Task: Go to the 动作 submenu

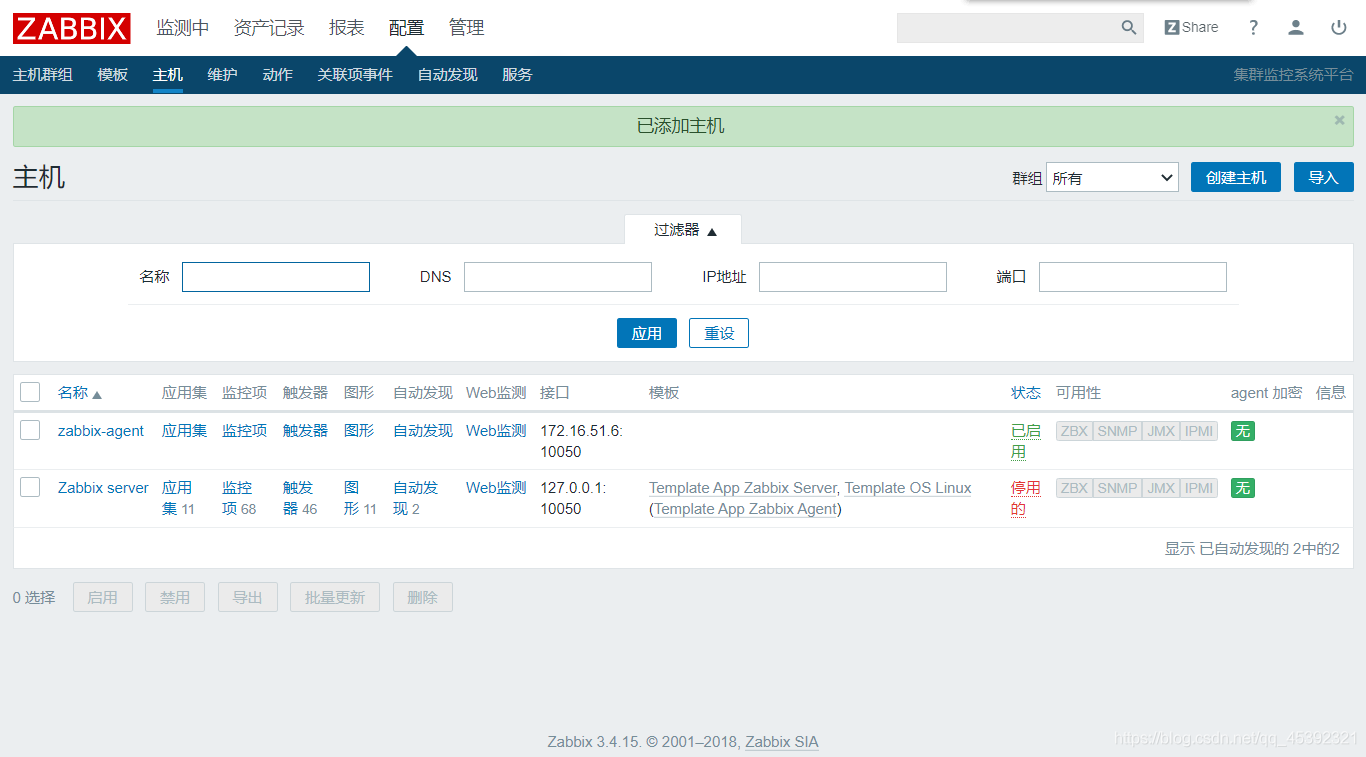Action: 278,75
